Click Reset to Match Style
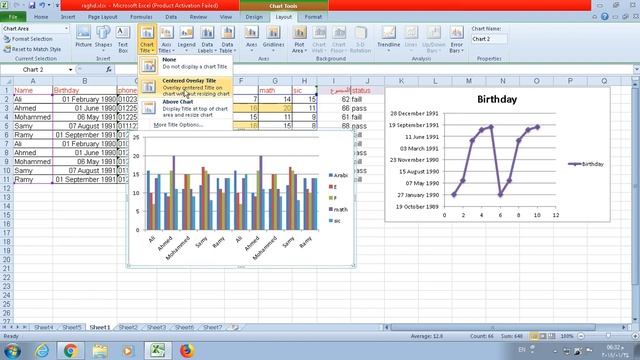This screenshot has width=640, height=360. tap(32, 49)
